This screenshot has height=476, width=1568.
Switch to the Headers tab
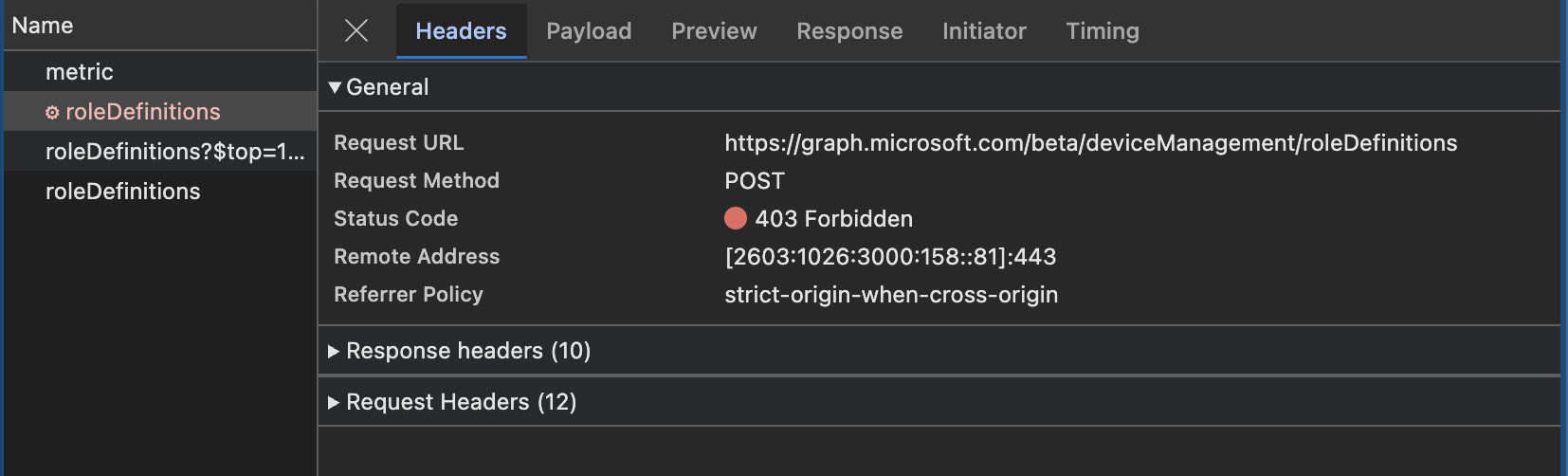click(461, 31)
